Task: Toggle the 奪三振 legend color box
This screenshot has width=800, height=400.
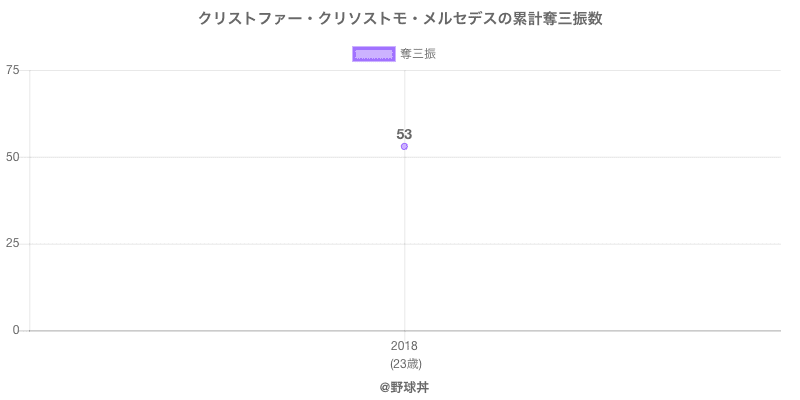Action: click(x=374, y=54)
